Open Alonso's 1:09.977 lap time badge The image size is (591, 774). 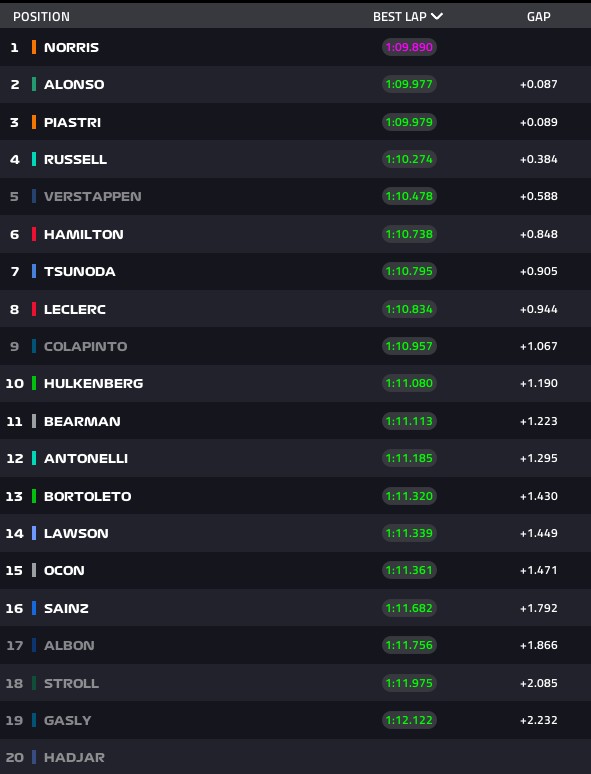pos(409,84)
